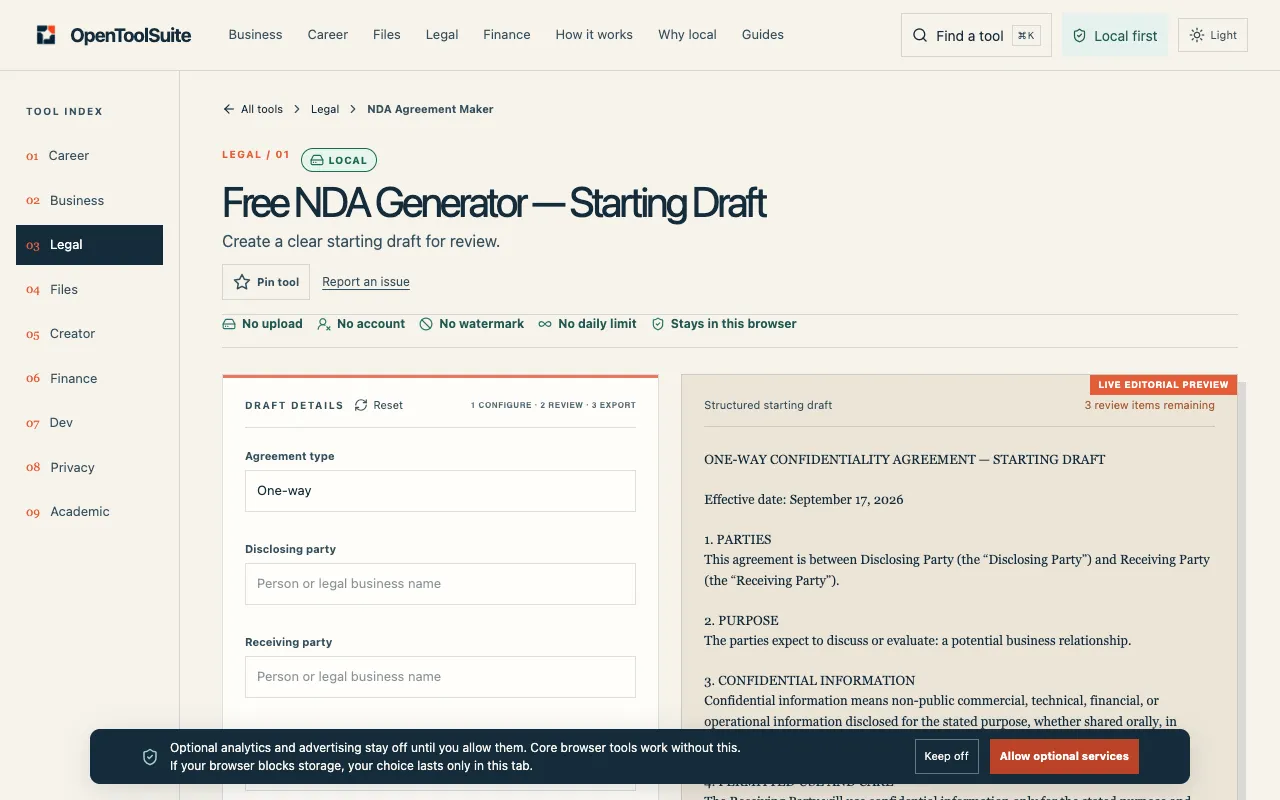Open Why local page
The width and height of the screenshot is (1280, 800).
pyautogui.click(x=687, y=34)
